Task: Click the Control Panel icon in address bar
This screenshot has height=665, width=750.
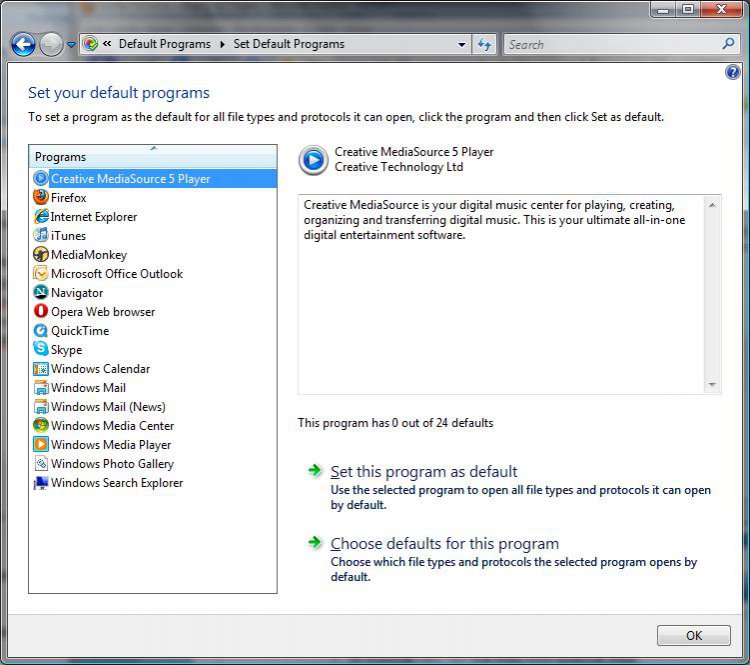Action: (90, 44)
